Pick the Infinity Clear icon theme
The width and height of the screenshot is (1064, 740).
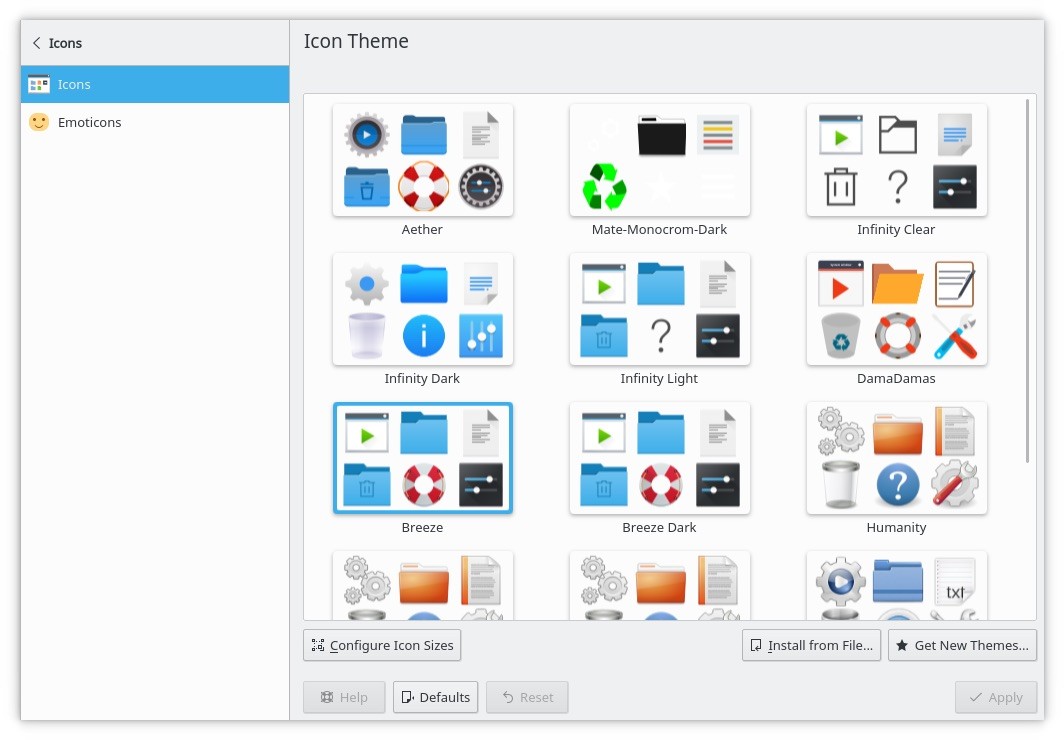click(896, 160)
